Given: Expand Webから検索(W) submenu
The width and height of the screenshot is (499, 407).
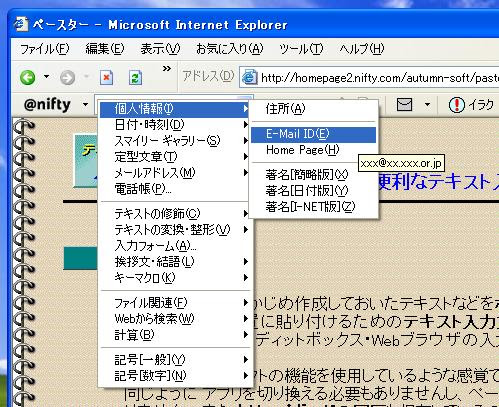Looking at the screenshot, I should point(175,319).
